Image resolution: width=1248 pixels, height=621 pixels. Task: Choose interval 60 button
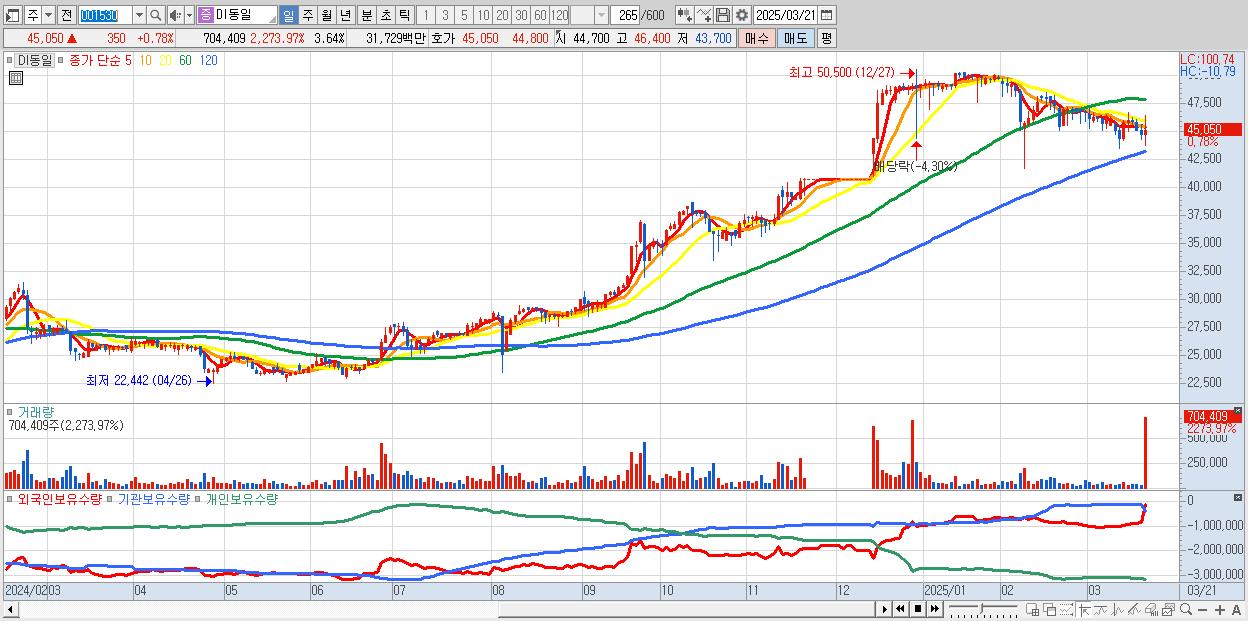pyautogui.click(x=540, y=15)
